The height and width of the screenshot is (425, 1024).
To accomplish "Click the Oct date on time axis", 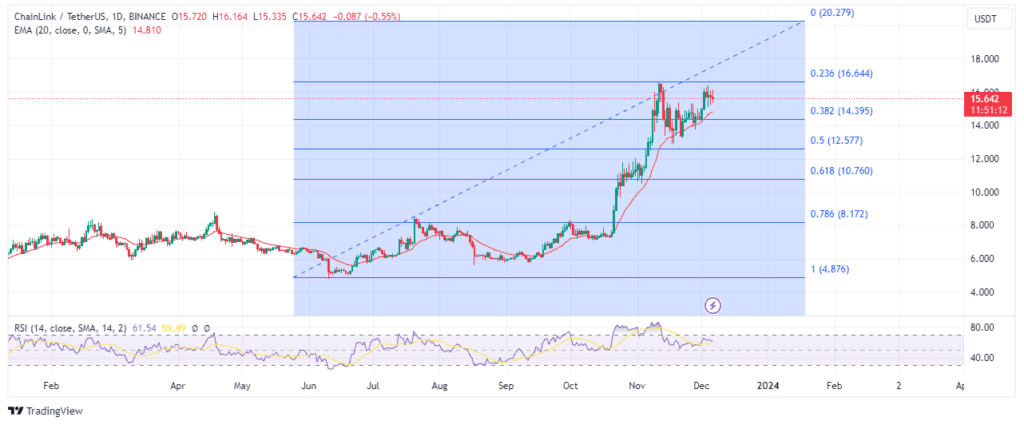I will click(571, 386).
